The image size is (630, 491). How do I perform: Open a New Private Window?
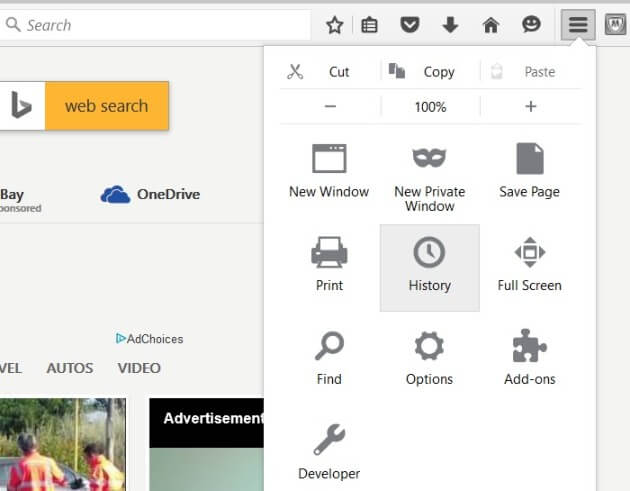point(429,176)
